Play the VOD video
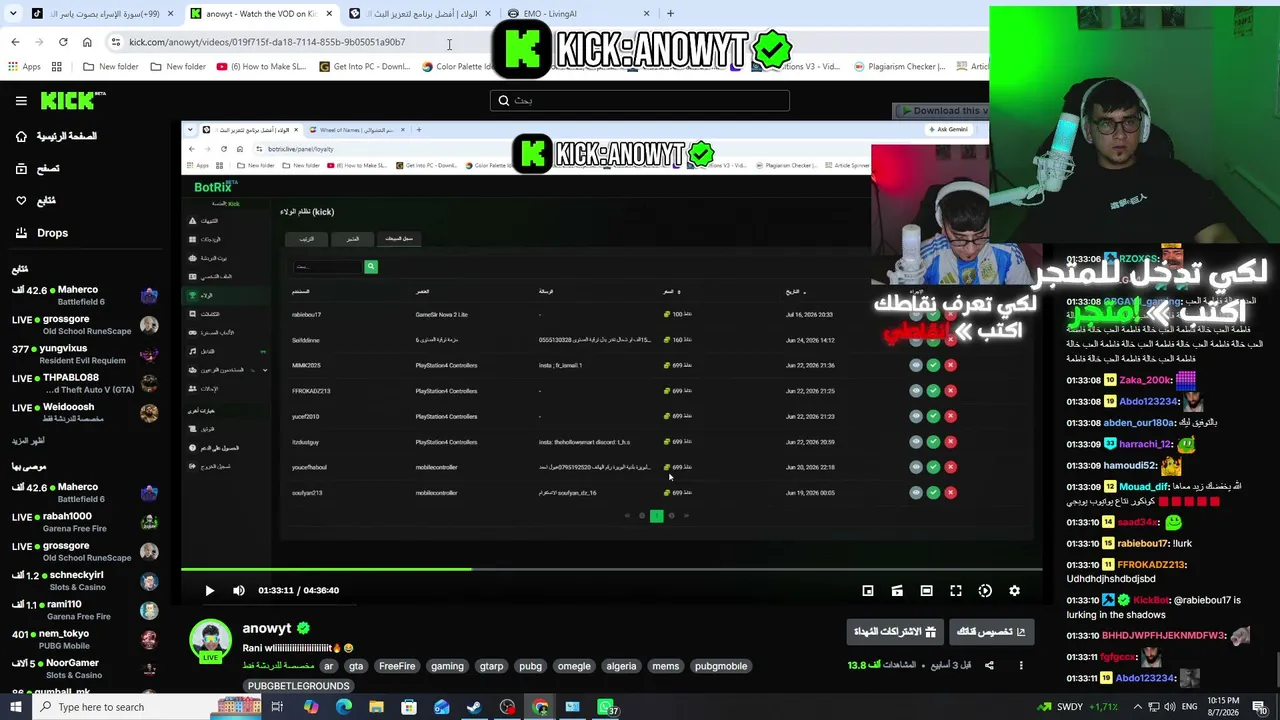1280x720 pixels. (x=209, y=591)
